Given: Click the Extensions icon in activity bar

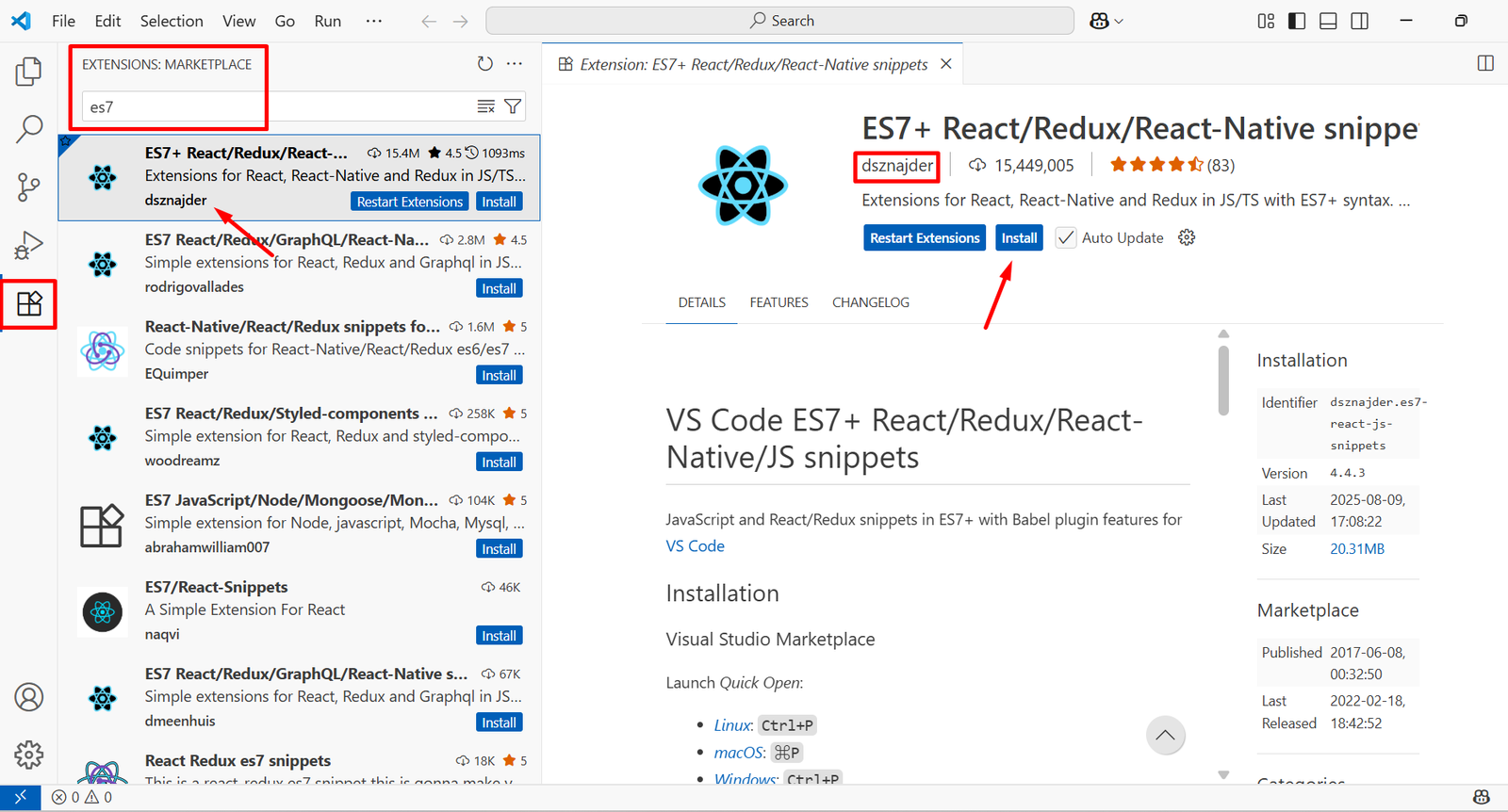Looking at the screenshot, I should click(x=29, y=303).
